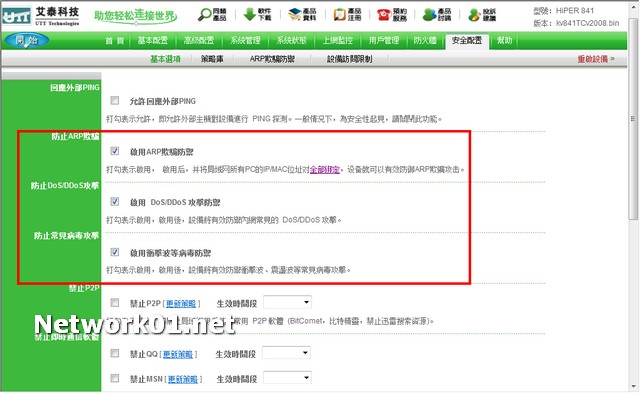Click the person-with-pencil feedback icon
The width and height of the screenshot is (640, 393).
(x=474, y=15)
